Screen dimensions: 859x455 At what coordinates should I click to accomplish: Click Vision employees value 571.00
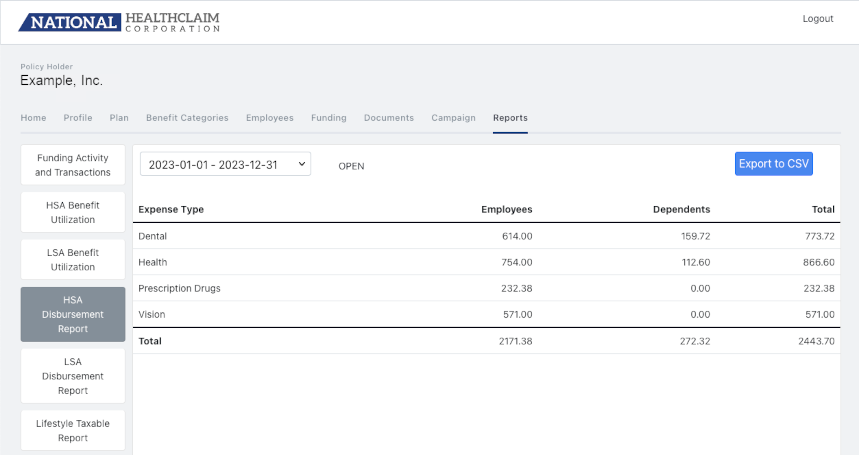tap(518, 314)
